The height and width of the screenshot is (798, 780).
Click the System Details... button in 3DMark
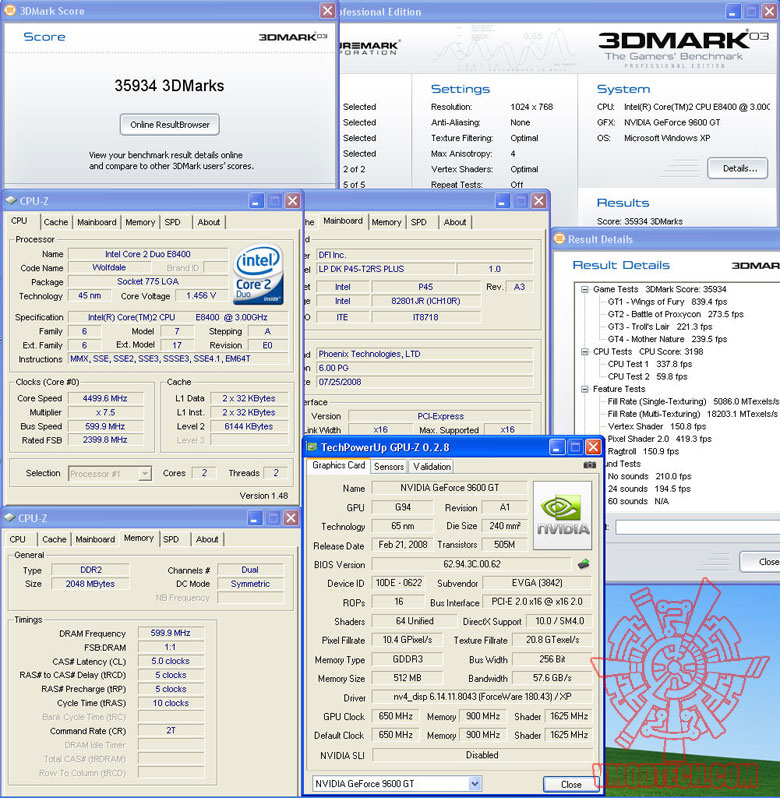737,168
